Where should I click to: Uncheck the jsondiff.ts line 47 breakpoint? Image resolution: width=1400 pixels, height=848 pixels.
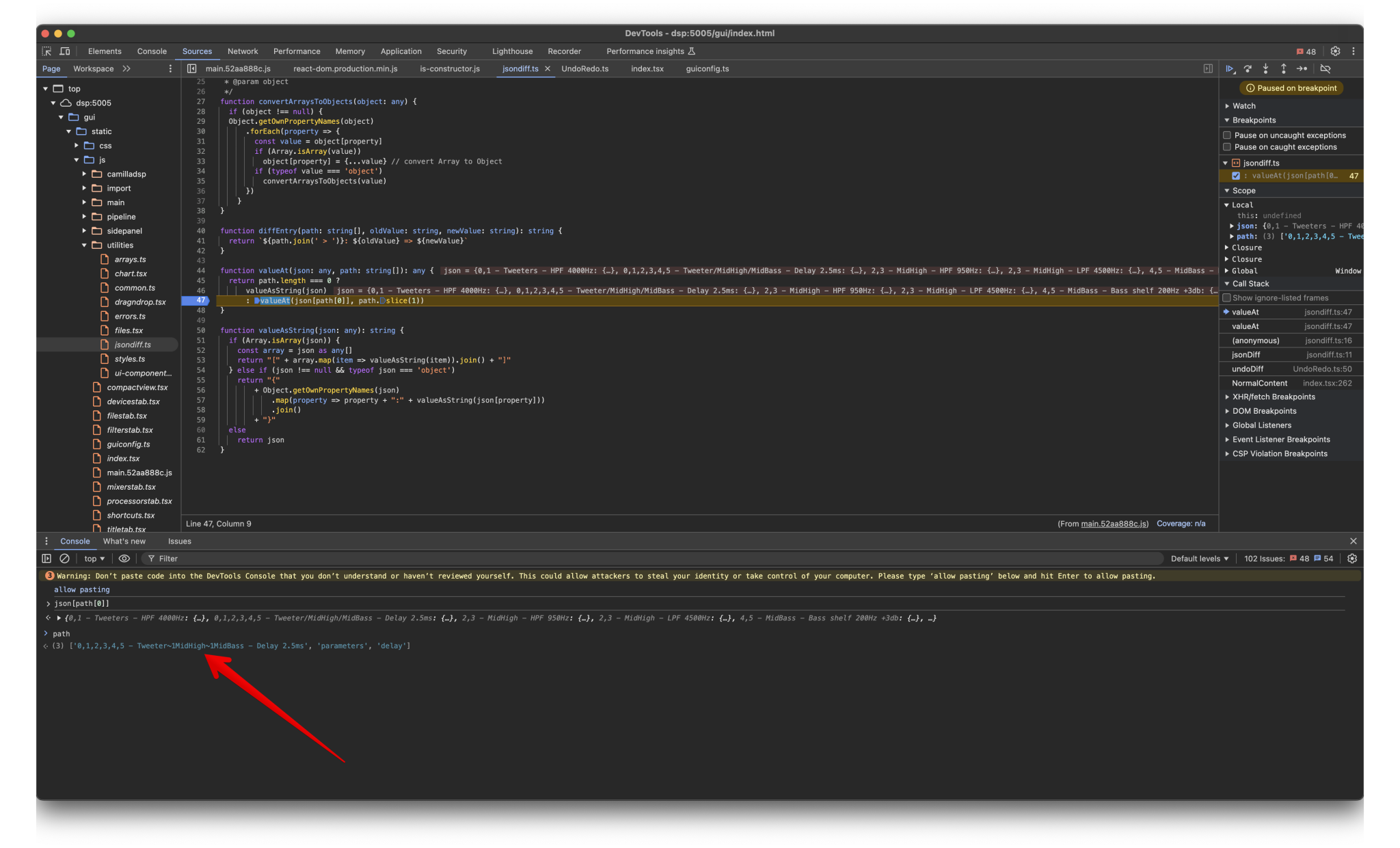(1236, 176)
